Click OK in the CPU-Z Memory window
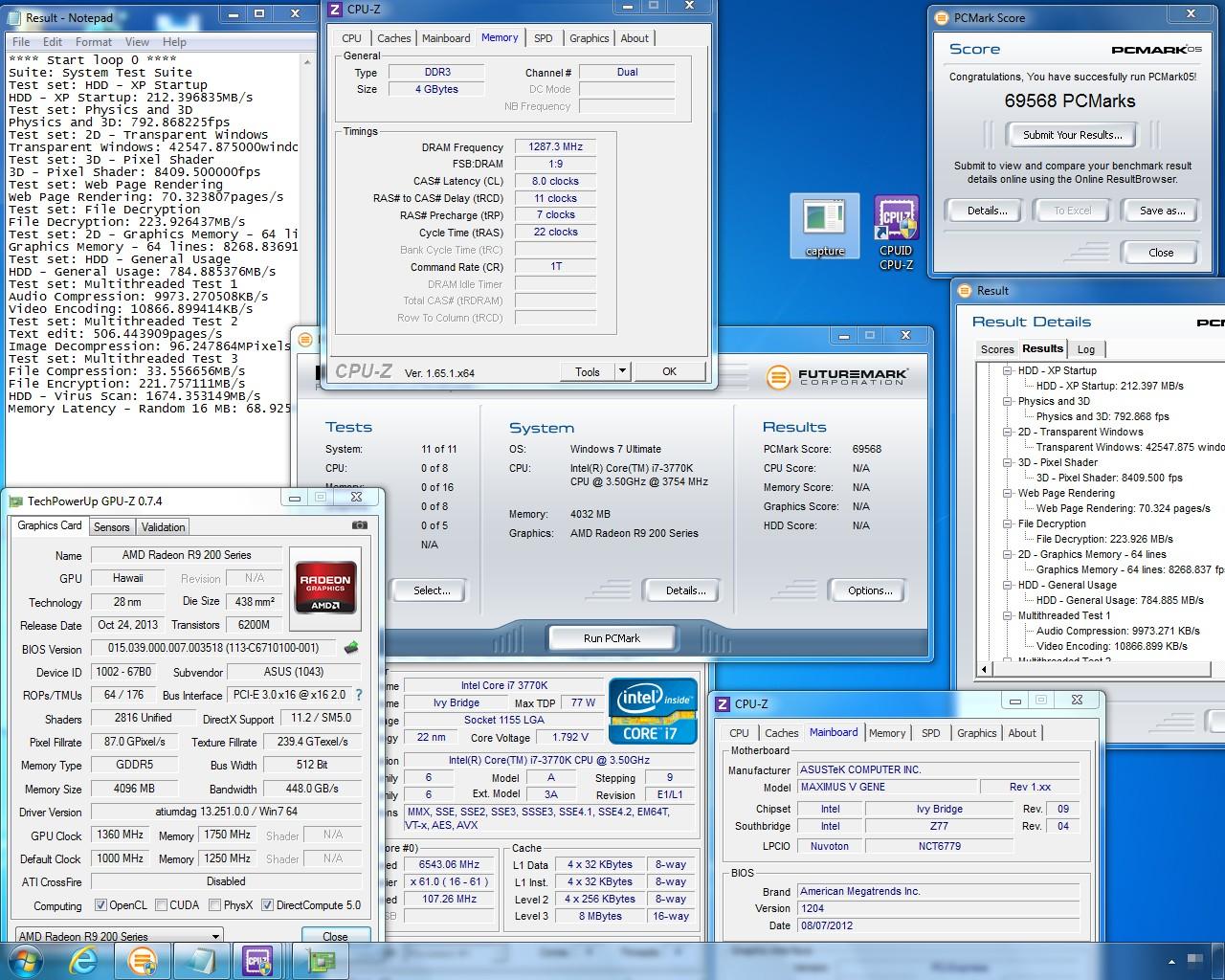Screen dimensions: 1225x980 [x=669, y=371]
